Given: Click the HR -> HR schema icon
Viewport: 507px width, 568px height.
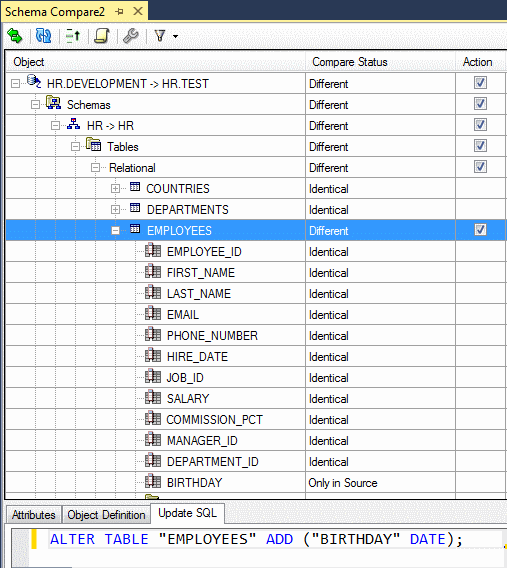Looking at the screenshot, I should point(74,124).
